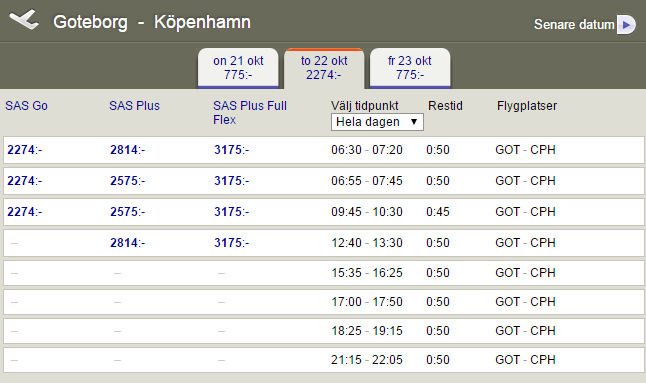Choose SAS Go 2274 for 09:45 flight

point(25,212)
